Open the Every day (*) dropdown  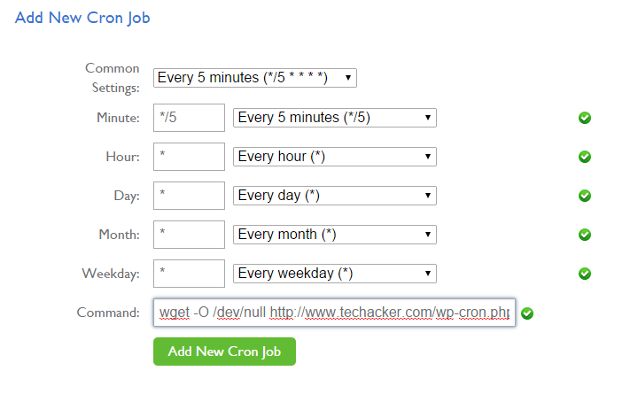tap(335, 196)
